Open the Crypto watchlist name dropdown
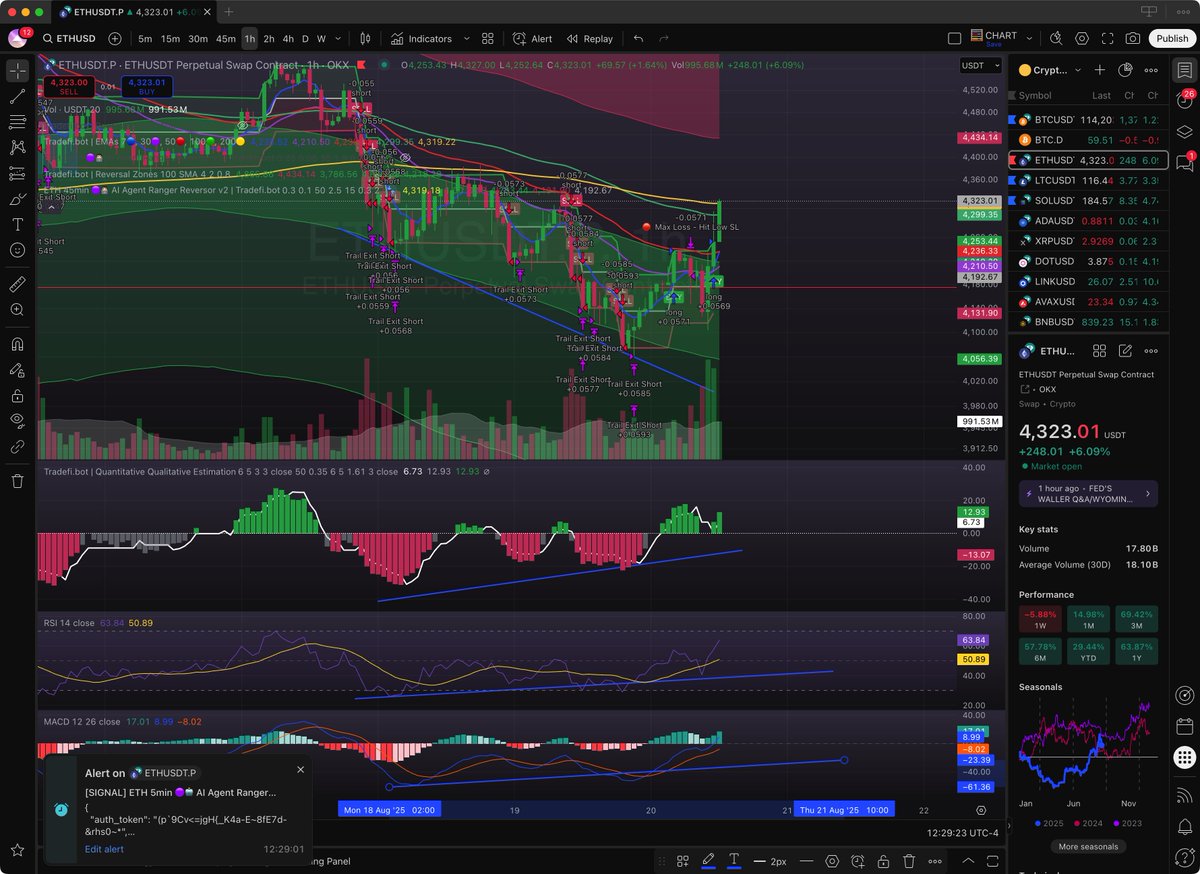Image resolution: width=1200 pixels, height=874 pixels. coord(1051,70)
